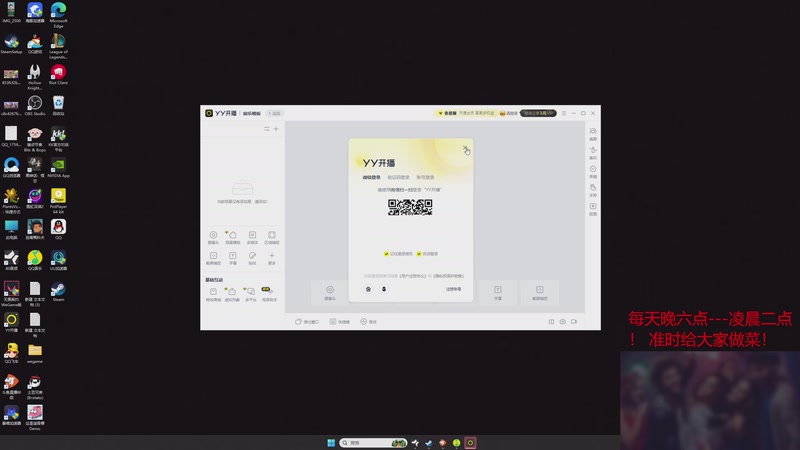Open the QQ penguin desktop shortcut
The height and width of the screenshot is (450, 800).
[x=58, y=230]
